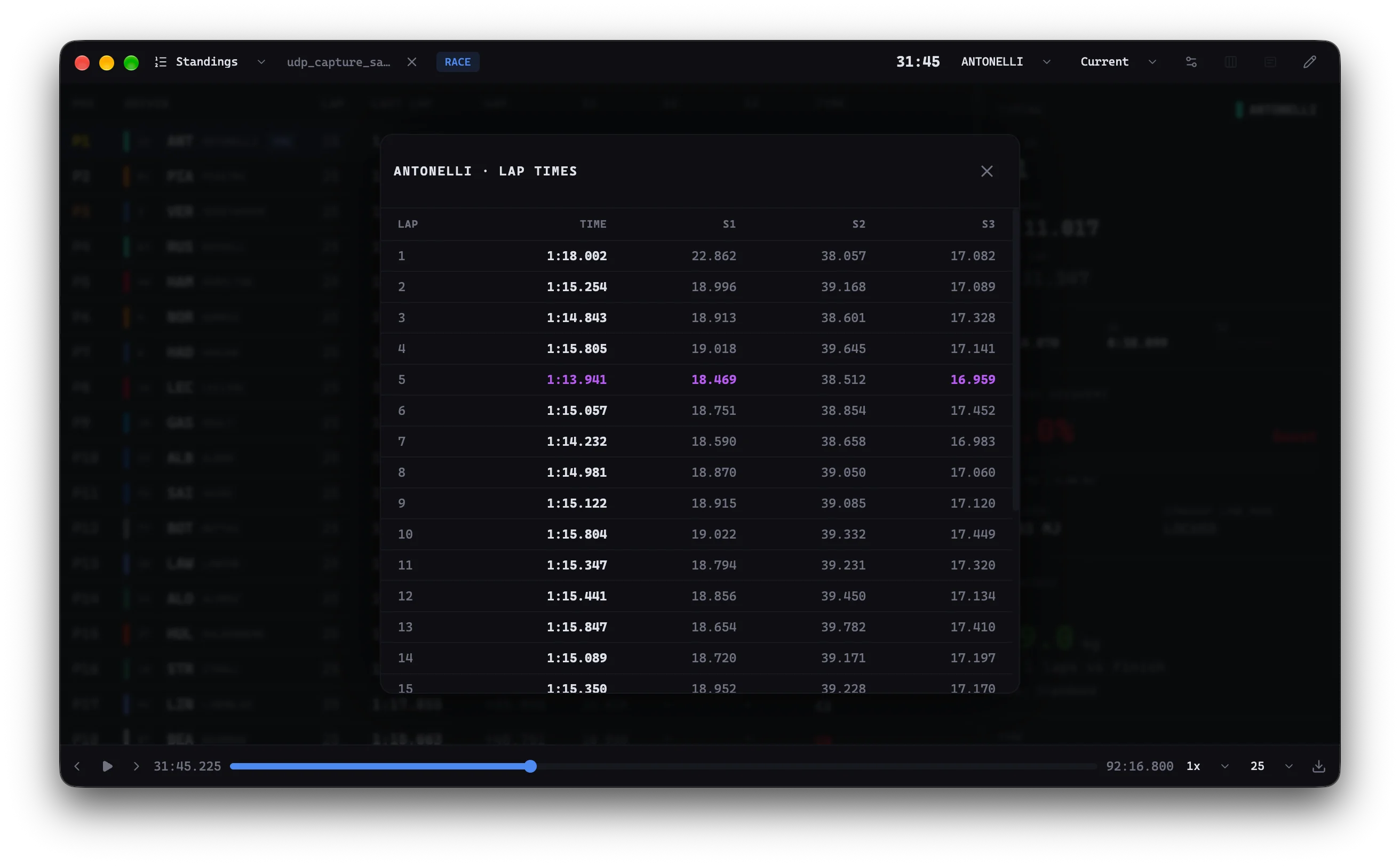
Task: Click the 31:45.225 current timestamp
Action: 187,766
